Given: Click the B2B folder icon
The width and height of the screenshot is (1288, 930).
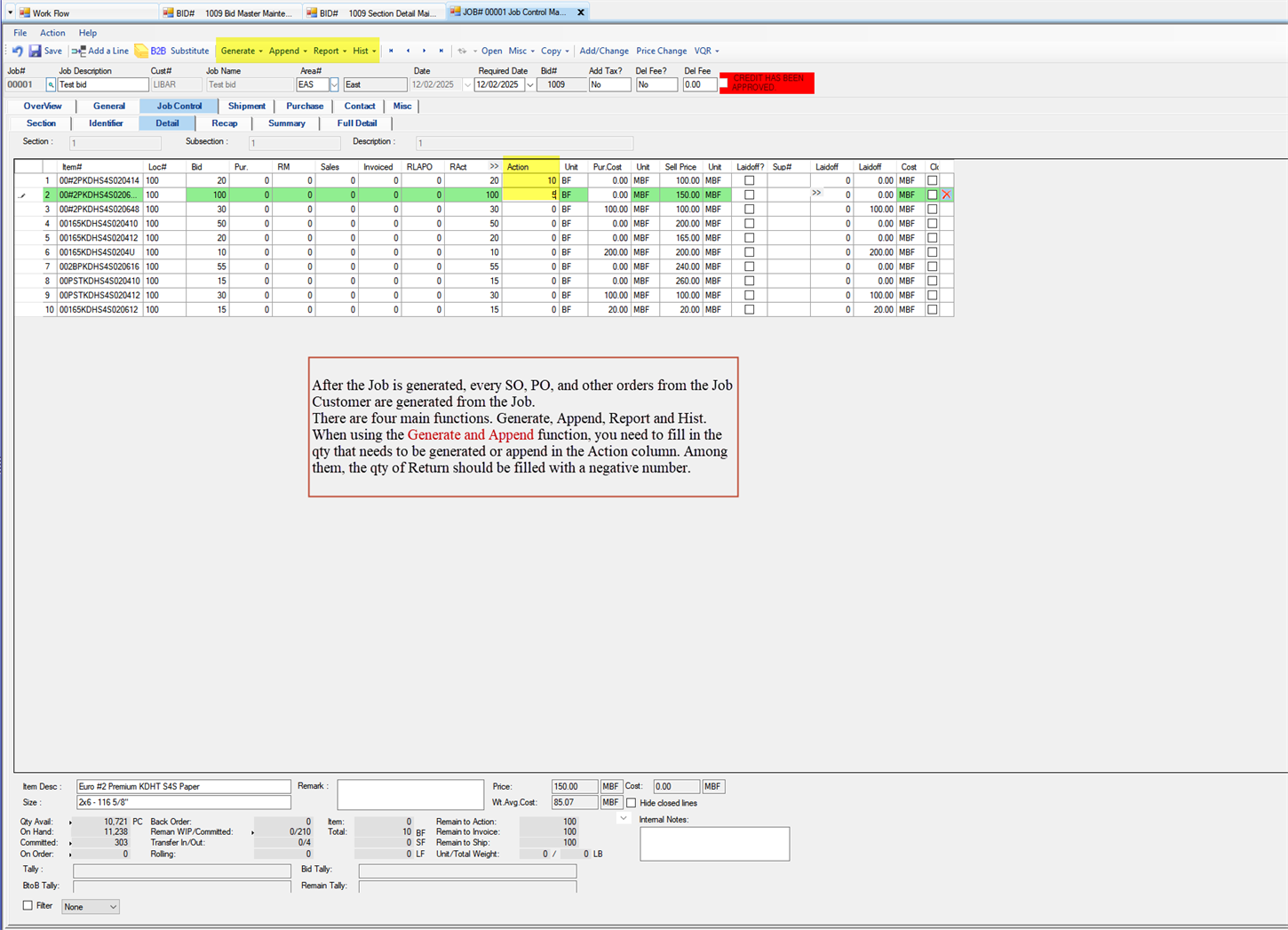Looking at the screenshot, I should coord(141,52).
